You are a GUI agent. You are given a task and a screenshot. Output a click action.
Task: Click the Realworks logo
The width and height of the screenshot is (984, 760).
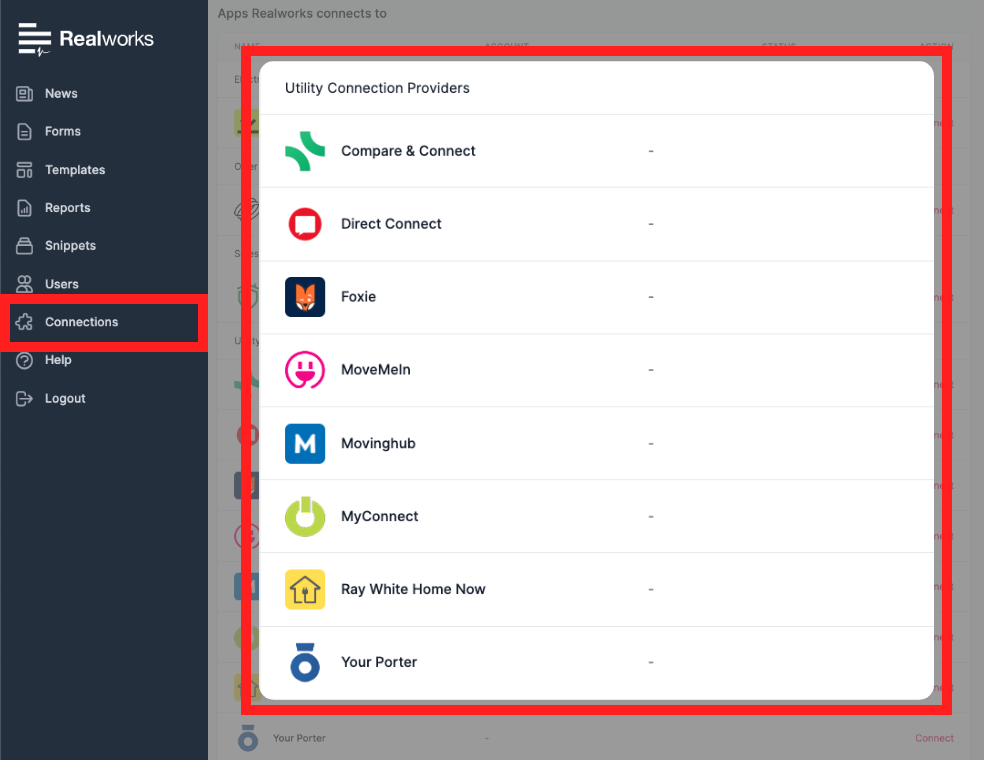pyautogui.click(x=86, y=39)
